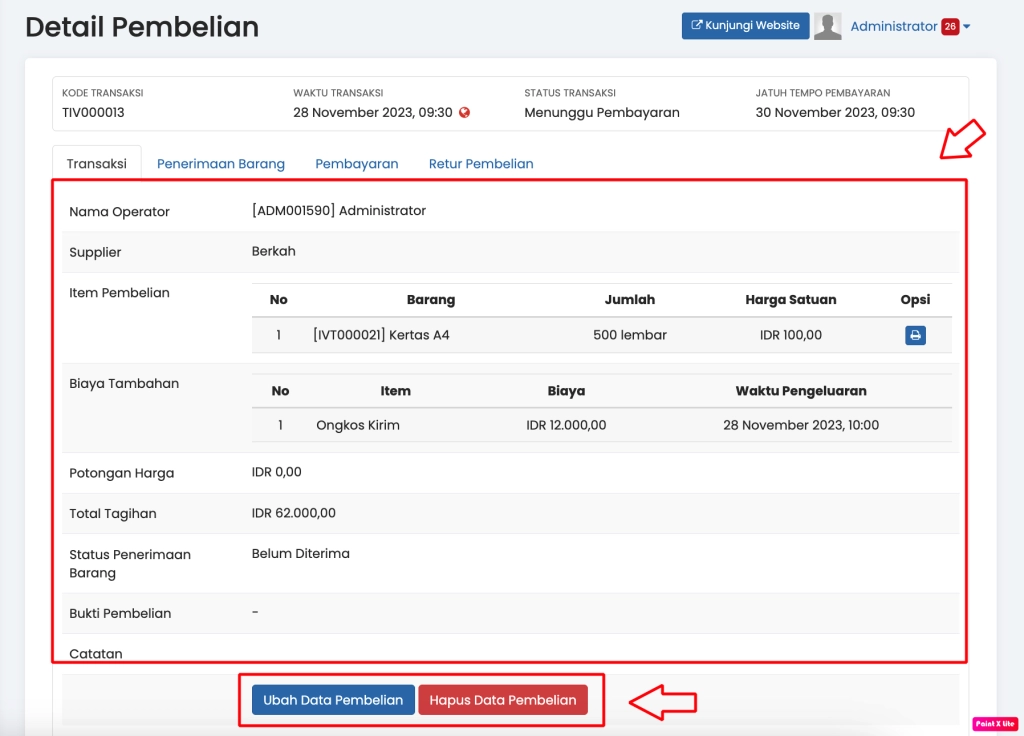Image resolution: width=1024 pixels, height=736 pixels.
Task: Click the [IVT000021] Kertas A4 item row
Action: [x=381, y=336]
